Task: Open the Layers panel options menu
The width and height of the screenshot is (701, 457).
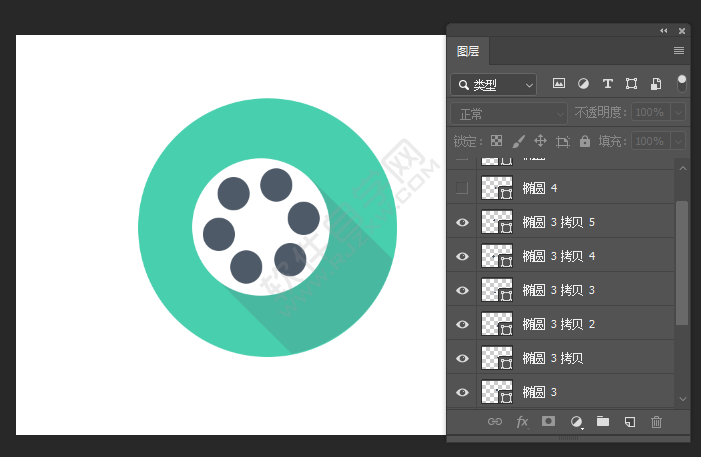Action: point(679,50)
